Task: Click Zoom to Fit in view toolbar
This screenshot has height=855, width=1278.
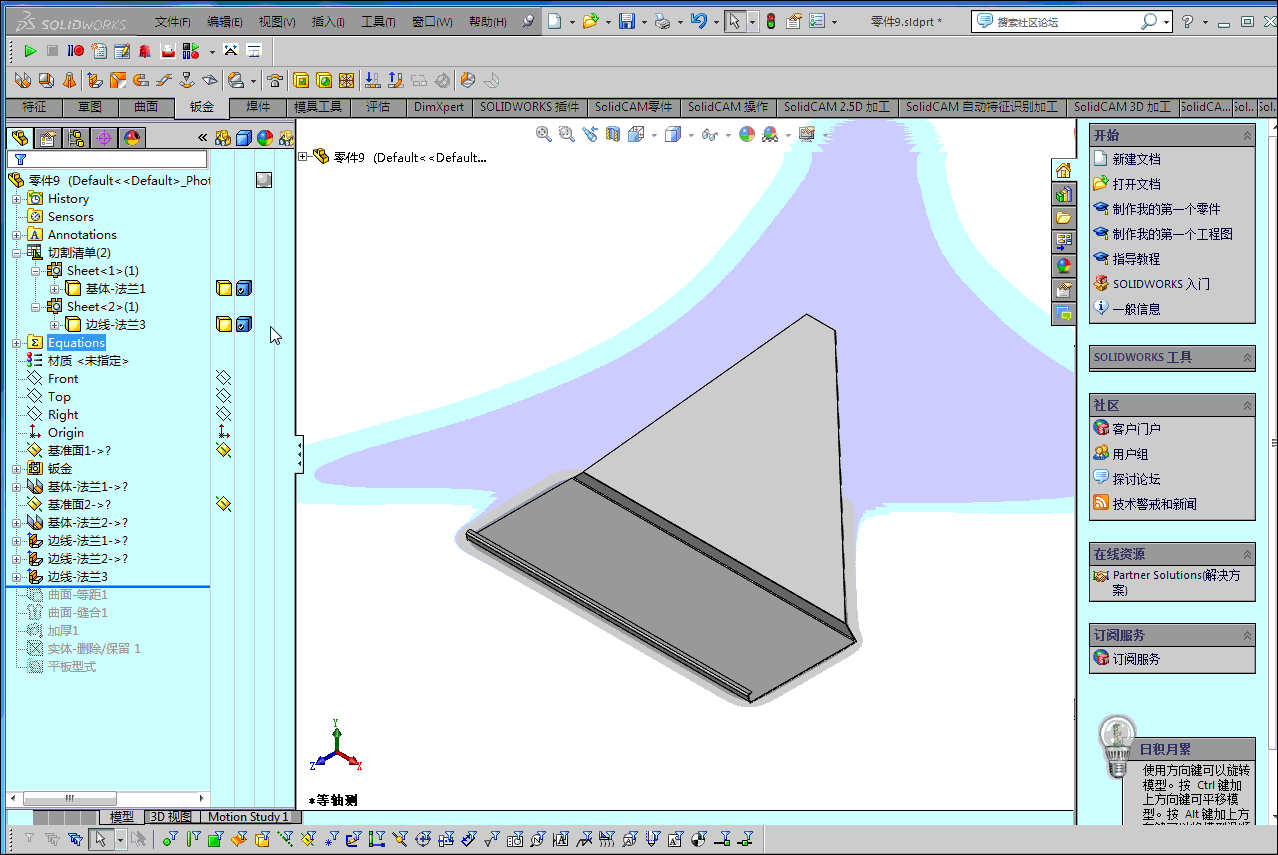Action: tap(543, 134)
